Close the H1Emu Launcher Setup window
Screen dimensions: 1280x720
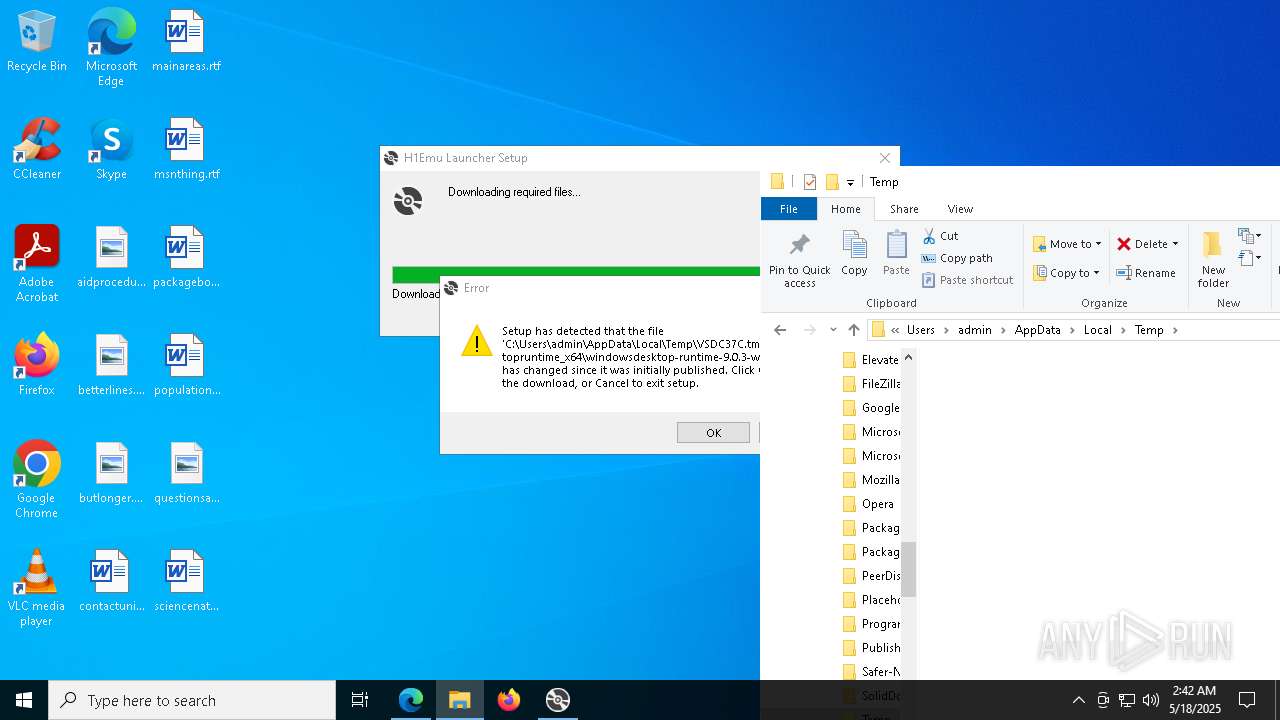click(884, 158)
